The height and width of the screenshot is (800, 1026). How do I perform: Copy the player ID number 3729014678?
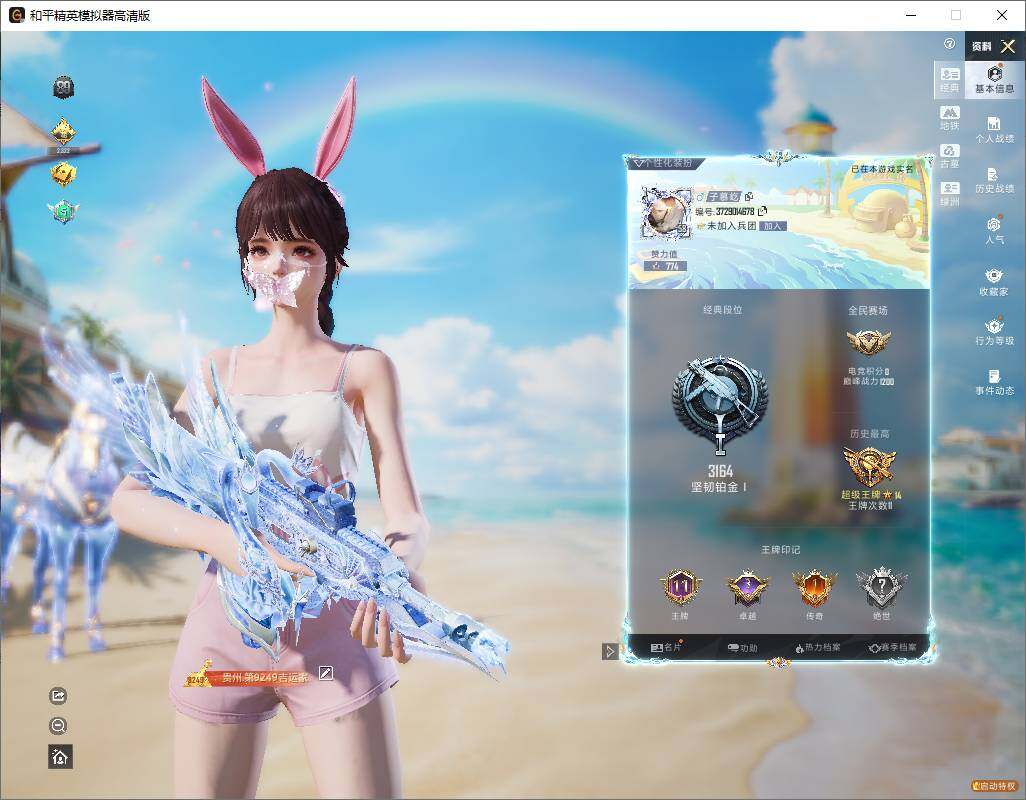coord(762,211)
